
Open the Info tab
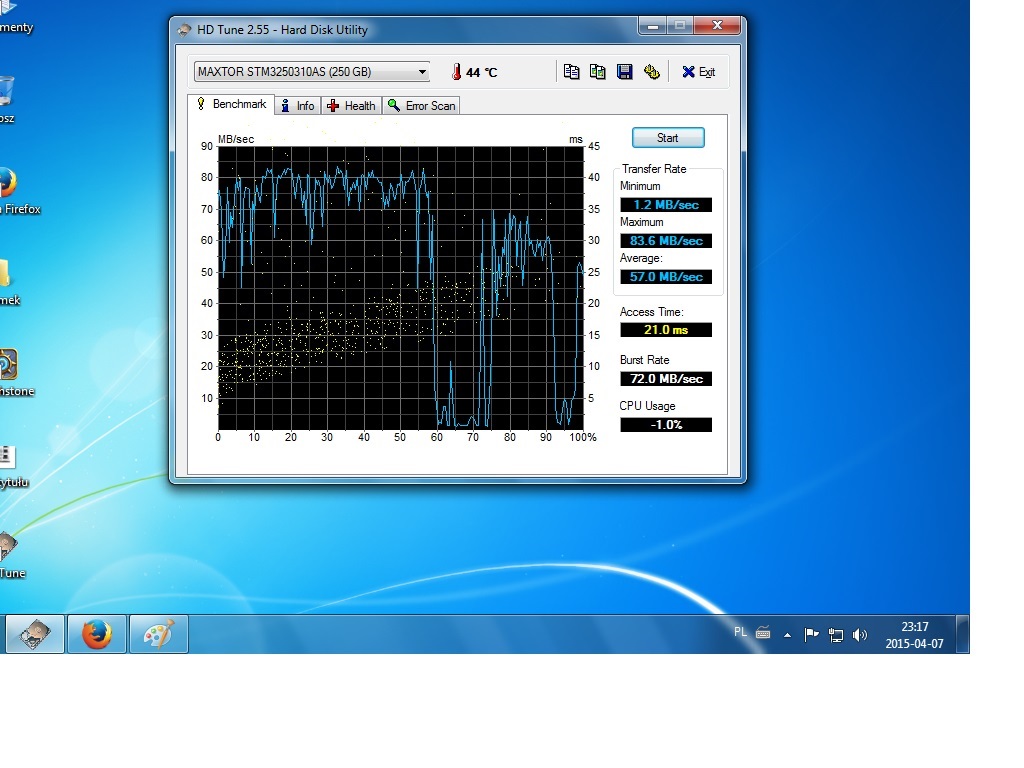point(298,106)
